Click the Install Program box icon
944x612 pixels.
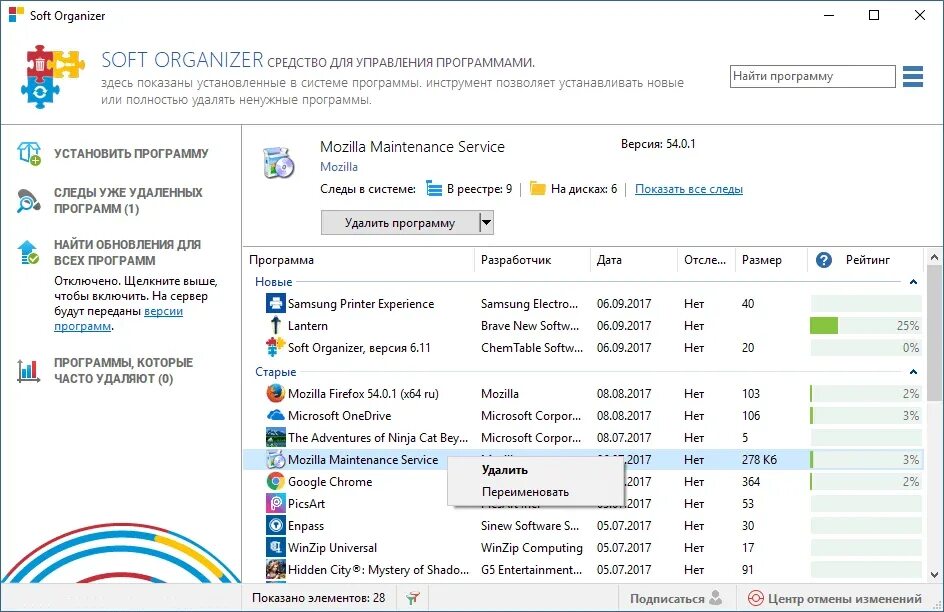click(29, 153)
